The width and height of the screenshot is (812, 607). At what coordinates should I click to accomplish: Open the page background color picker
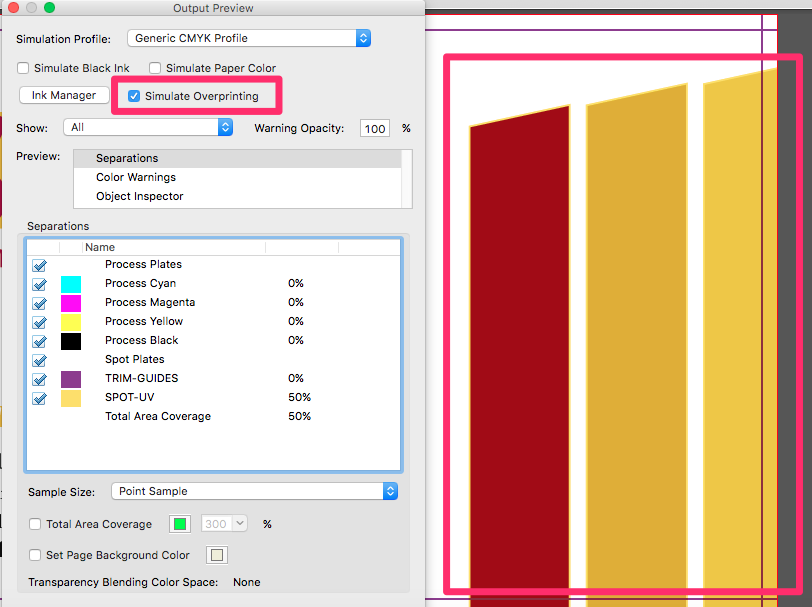(216, 555)
